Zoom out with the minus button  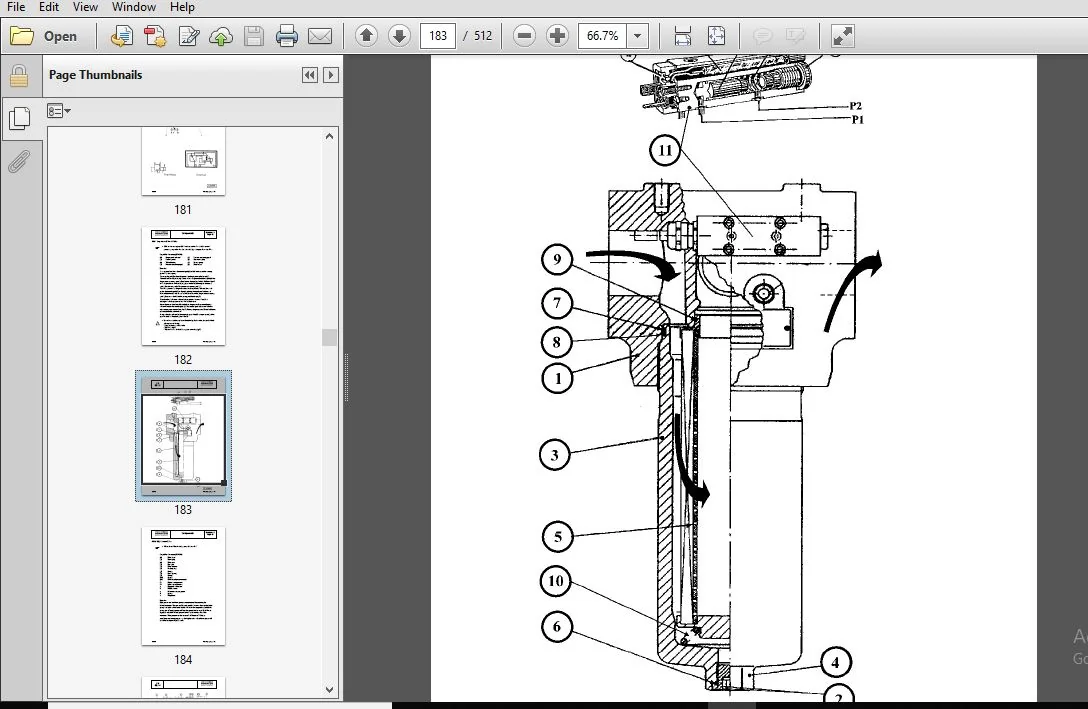coord(525,36)
